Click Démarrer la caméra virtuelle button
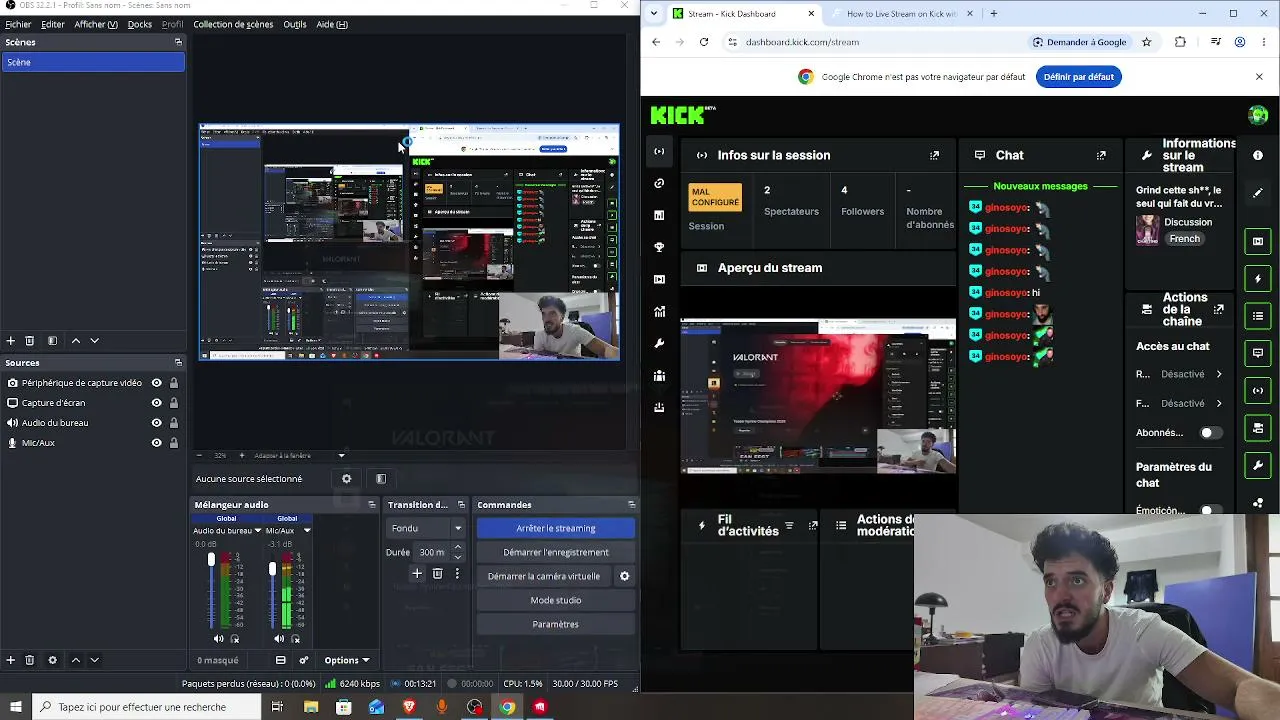The height and width of the screenshot is (720, 1280). click(x=544, y=576)
